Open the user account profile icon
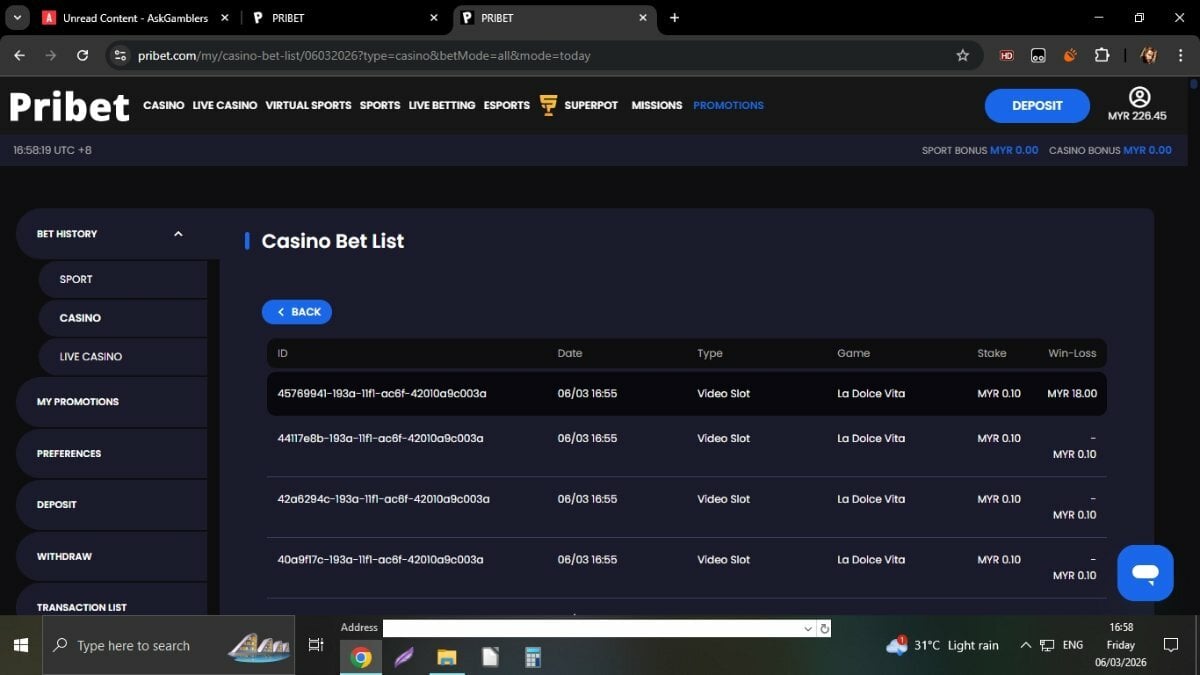 tap(1139, 97)
